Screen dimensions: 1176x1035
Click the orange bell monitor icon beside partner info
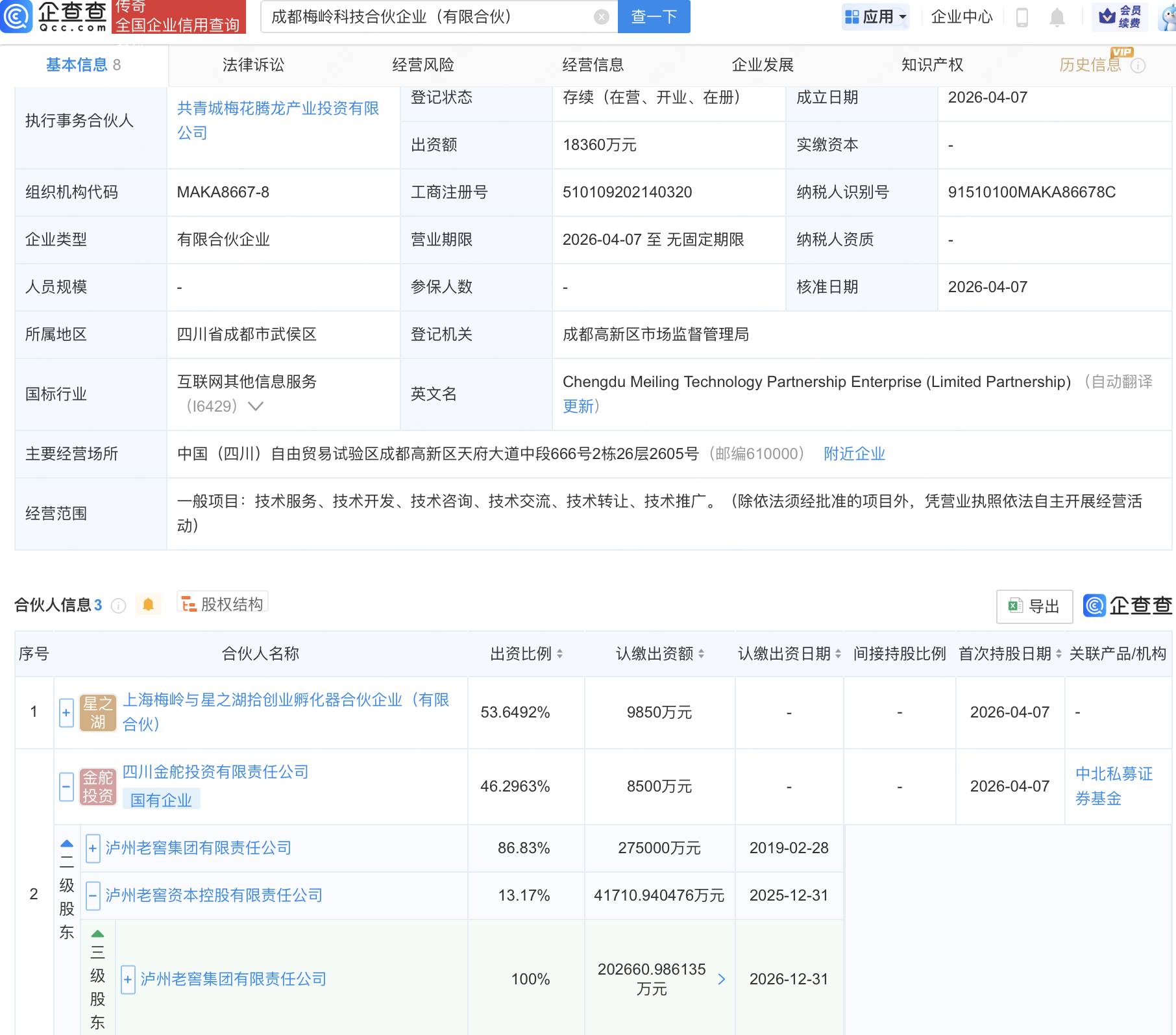point(148,605)
